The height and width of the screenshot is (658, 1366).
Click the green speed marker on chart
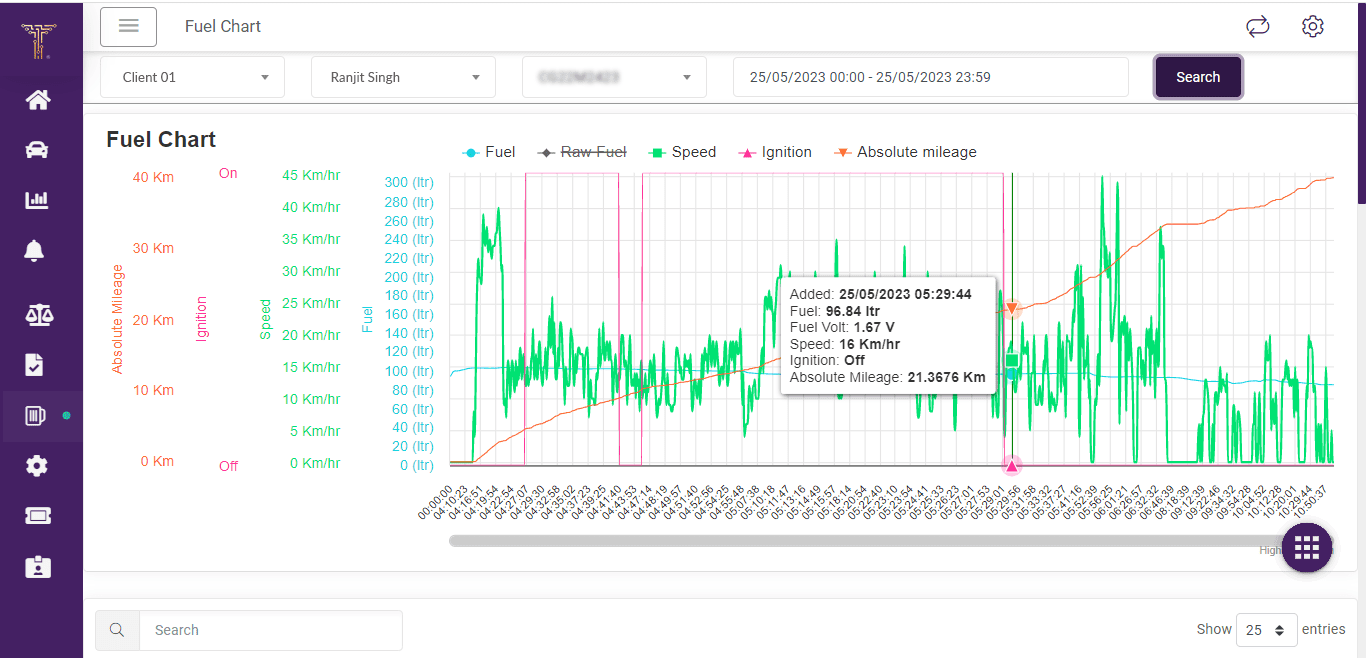[x=1011, y=360]
